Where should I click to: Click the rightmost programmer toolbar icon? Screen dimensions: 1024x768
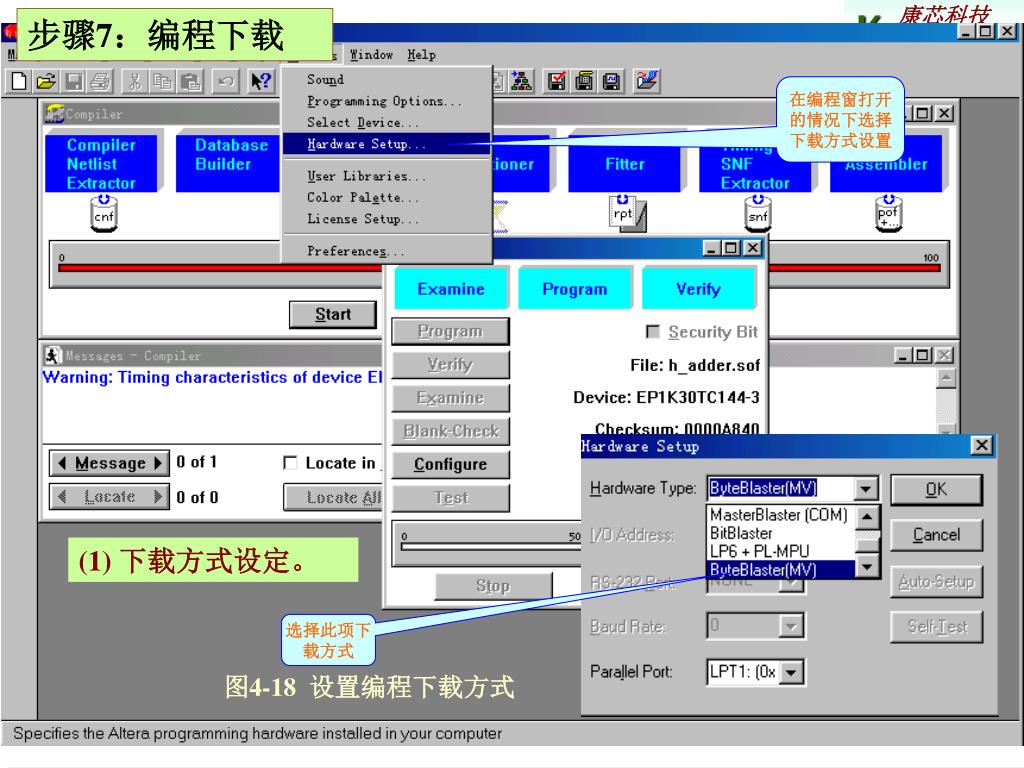click(647, 81)
